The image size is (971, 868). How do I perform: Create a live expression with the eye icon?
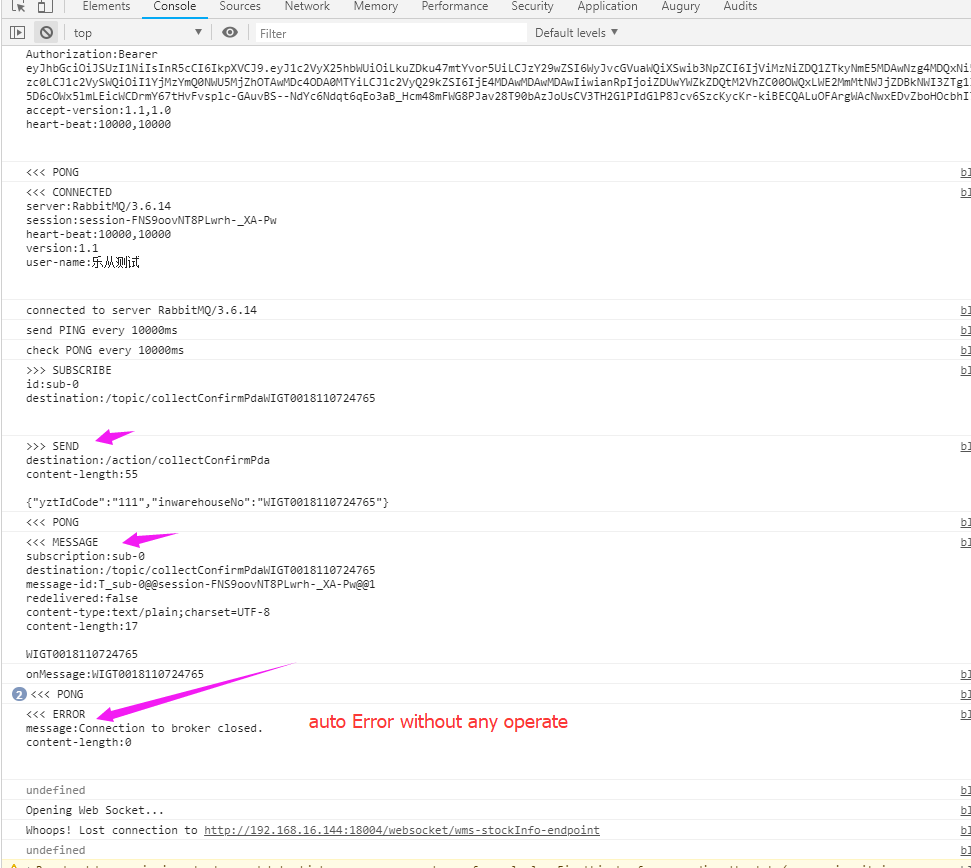[229, 32]
